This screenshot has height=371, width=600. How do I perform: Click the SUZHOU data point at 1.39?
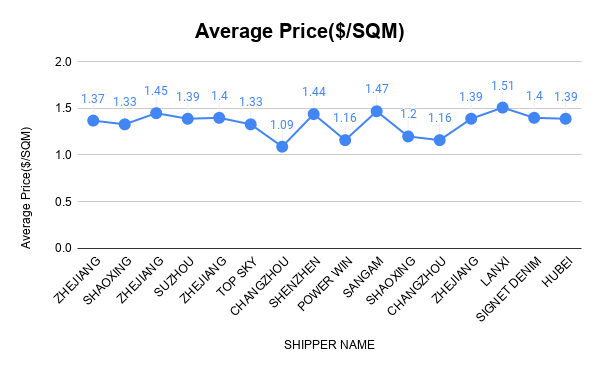(x=188, y=119)
